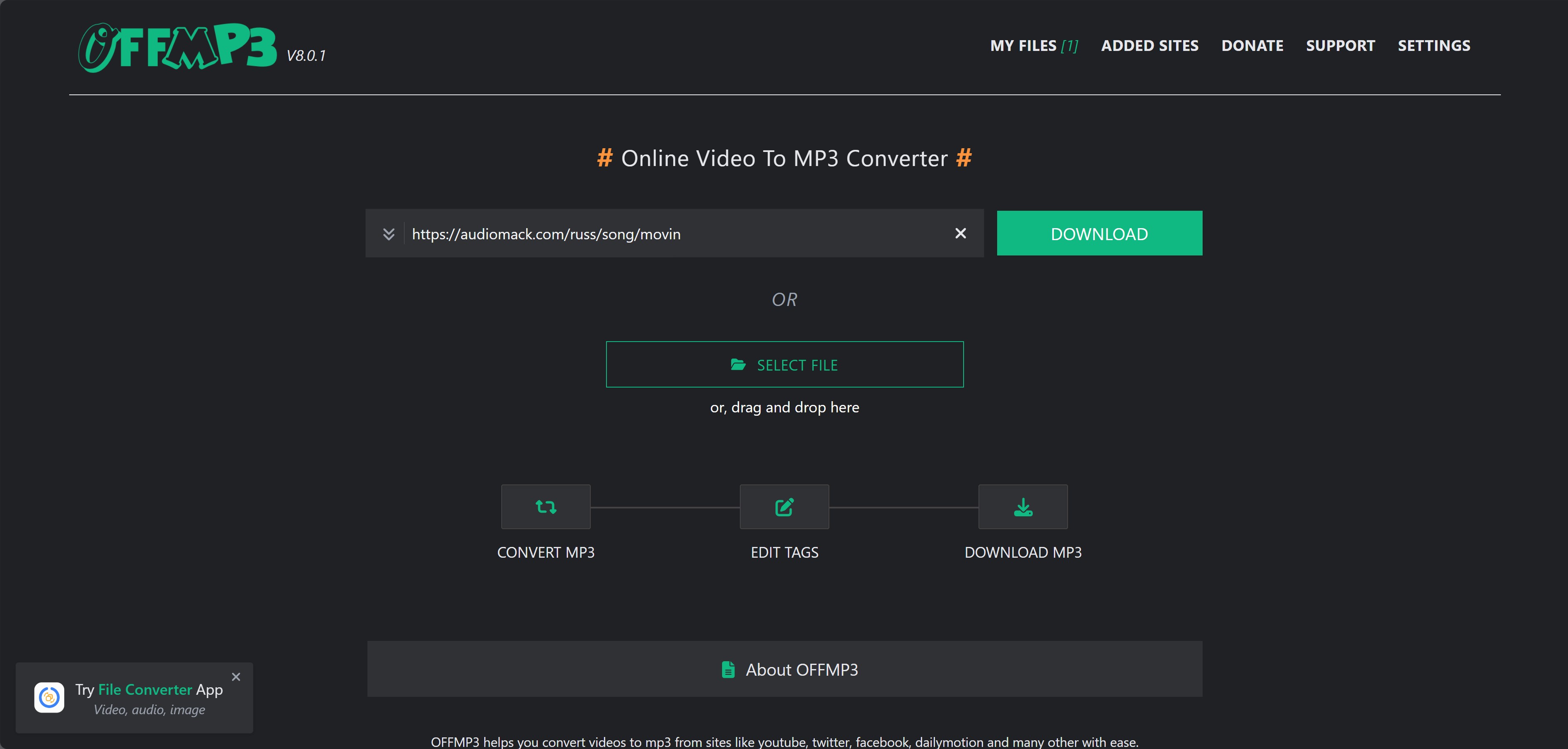Open MY FILES menu
The height and width of the screenshot is (749, 1568).
[1034, 46]
